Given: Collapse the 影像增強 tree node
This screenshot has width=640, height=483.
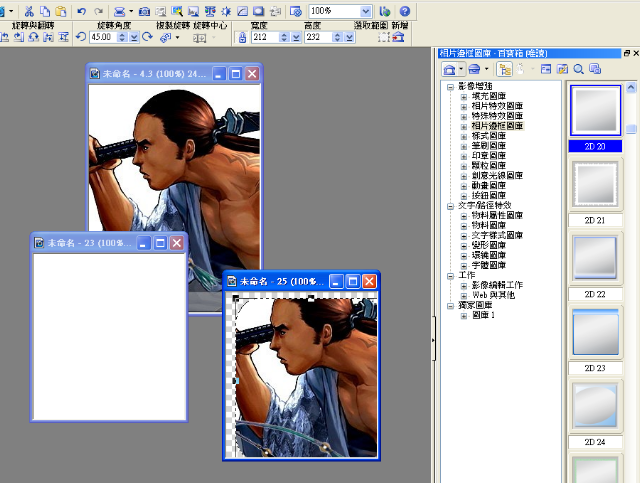Looking at the screenshot, I should click(x=450, y=87).
